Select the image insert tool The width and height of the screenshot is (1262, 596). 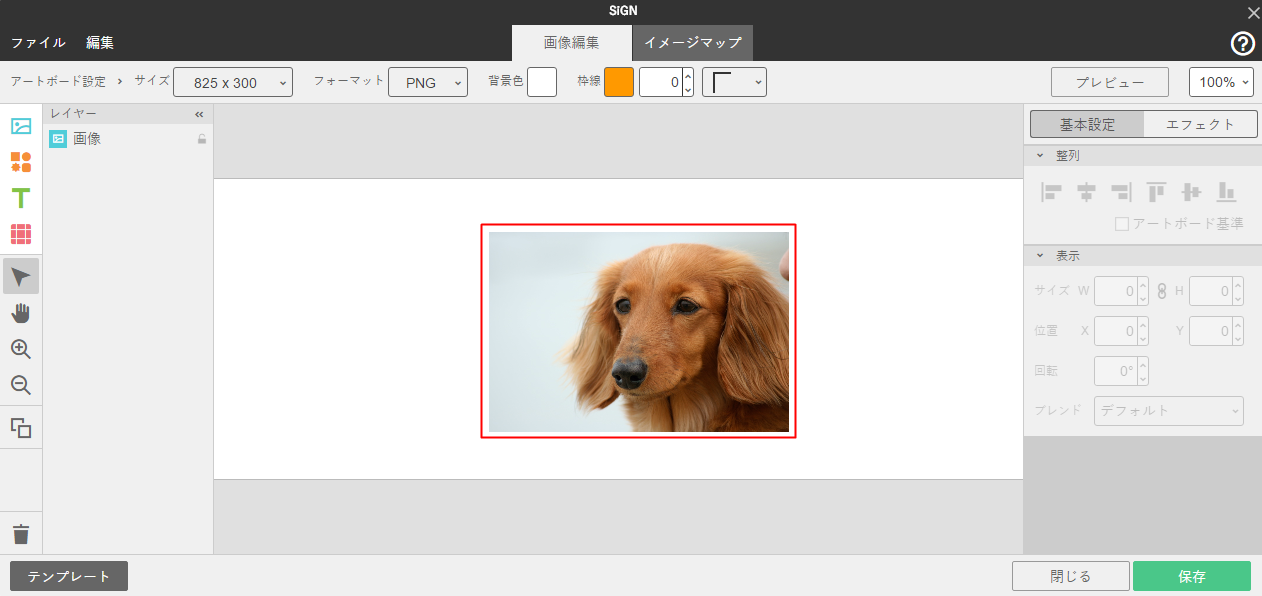[21, 126]
